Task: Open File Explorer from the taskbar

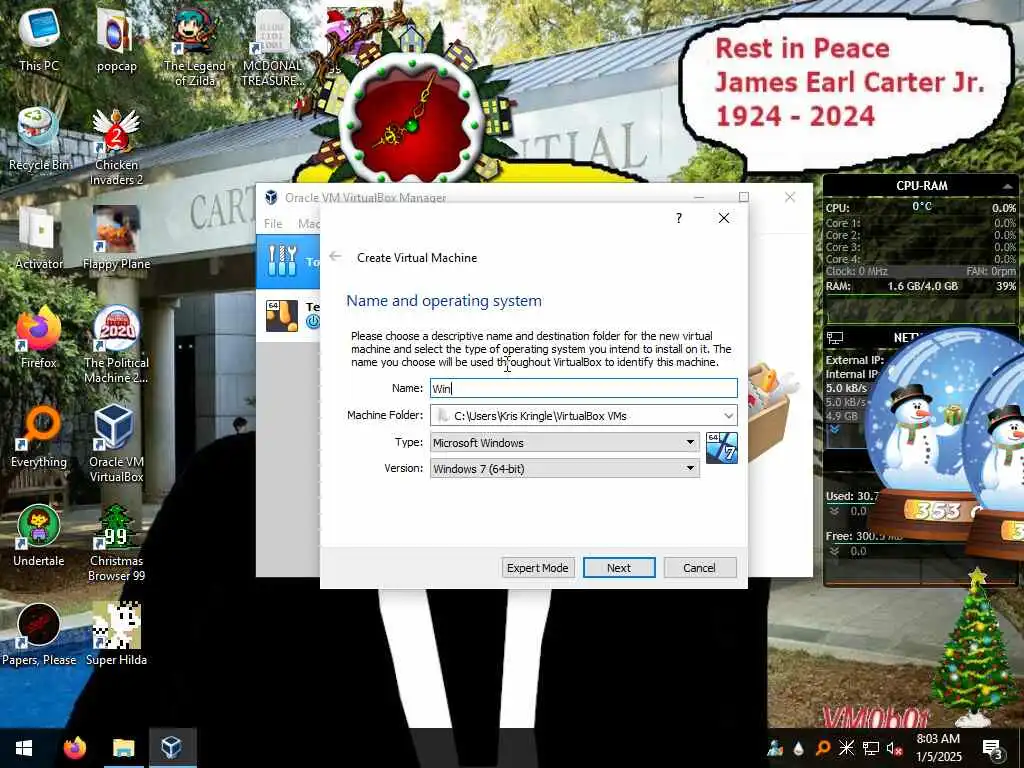Action: [x=123, y=748]
